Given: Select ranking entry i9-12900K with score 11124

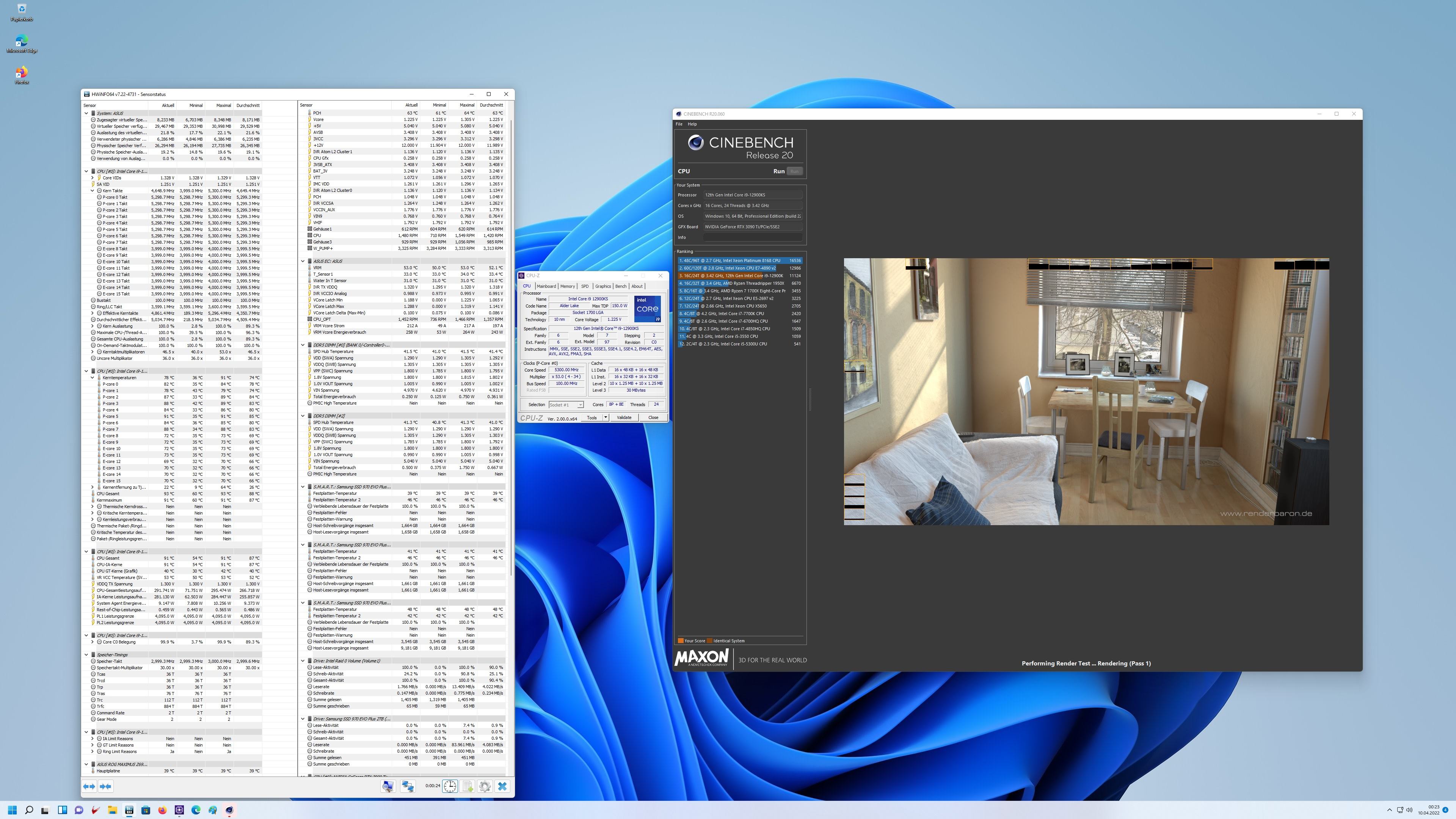Looking at the screenshot, I should [x=740, y=276].
